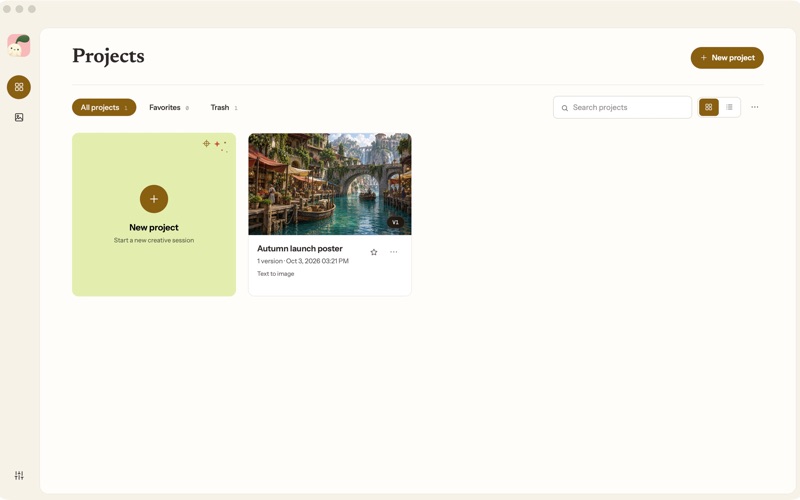Viewport: 800px width, 500px height.
Task: Select the All projects tab
Action: click(x=104, y=107)
